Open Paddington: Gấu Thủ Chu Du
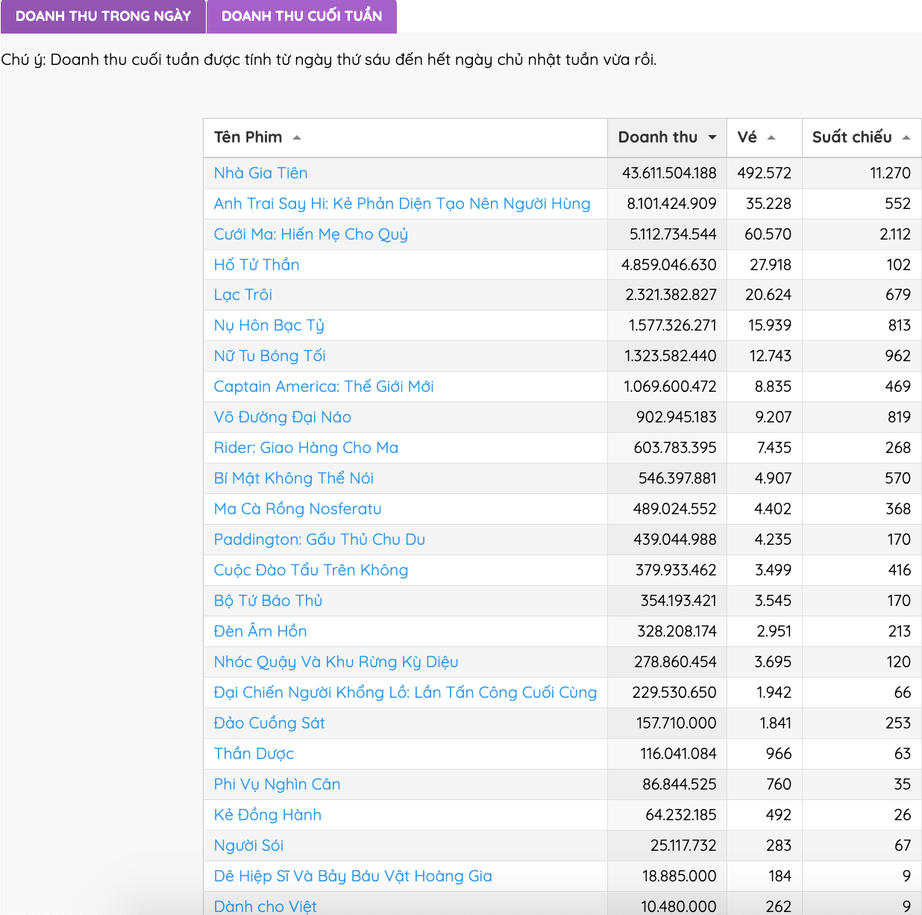Viewport: 922px width, 915px height. [319, 540]
